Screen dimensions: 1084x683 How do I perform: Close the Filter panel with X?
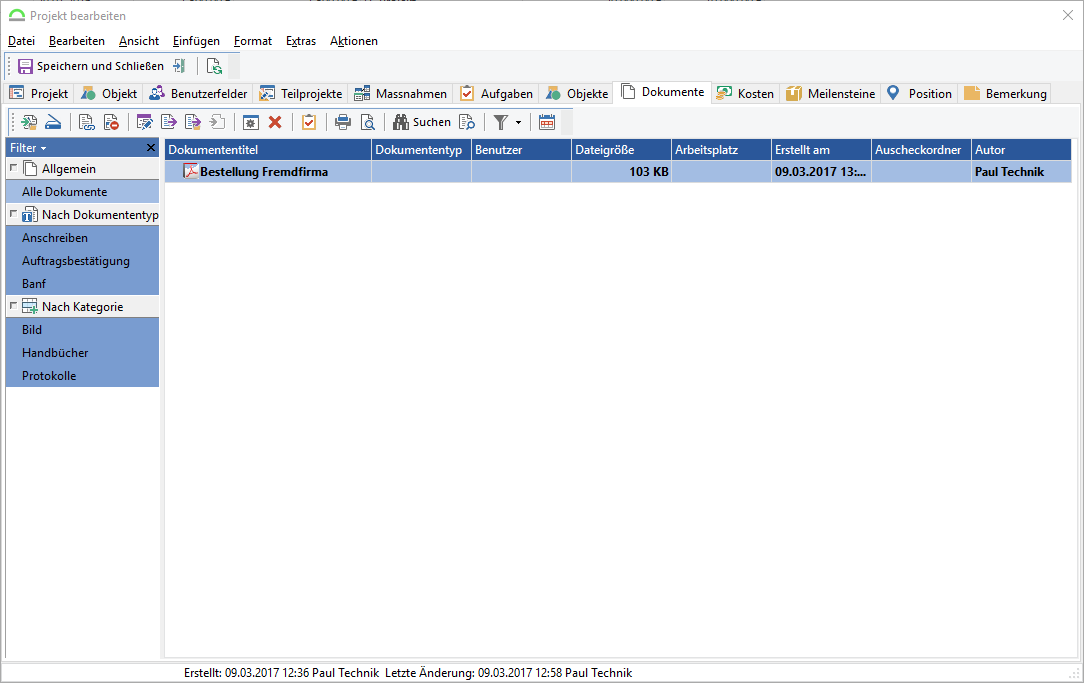(x=151, y=148)
